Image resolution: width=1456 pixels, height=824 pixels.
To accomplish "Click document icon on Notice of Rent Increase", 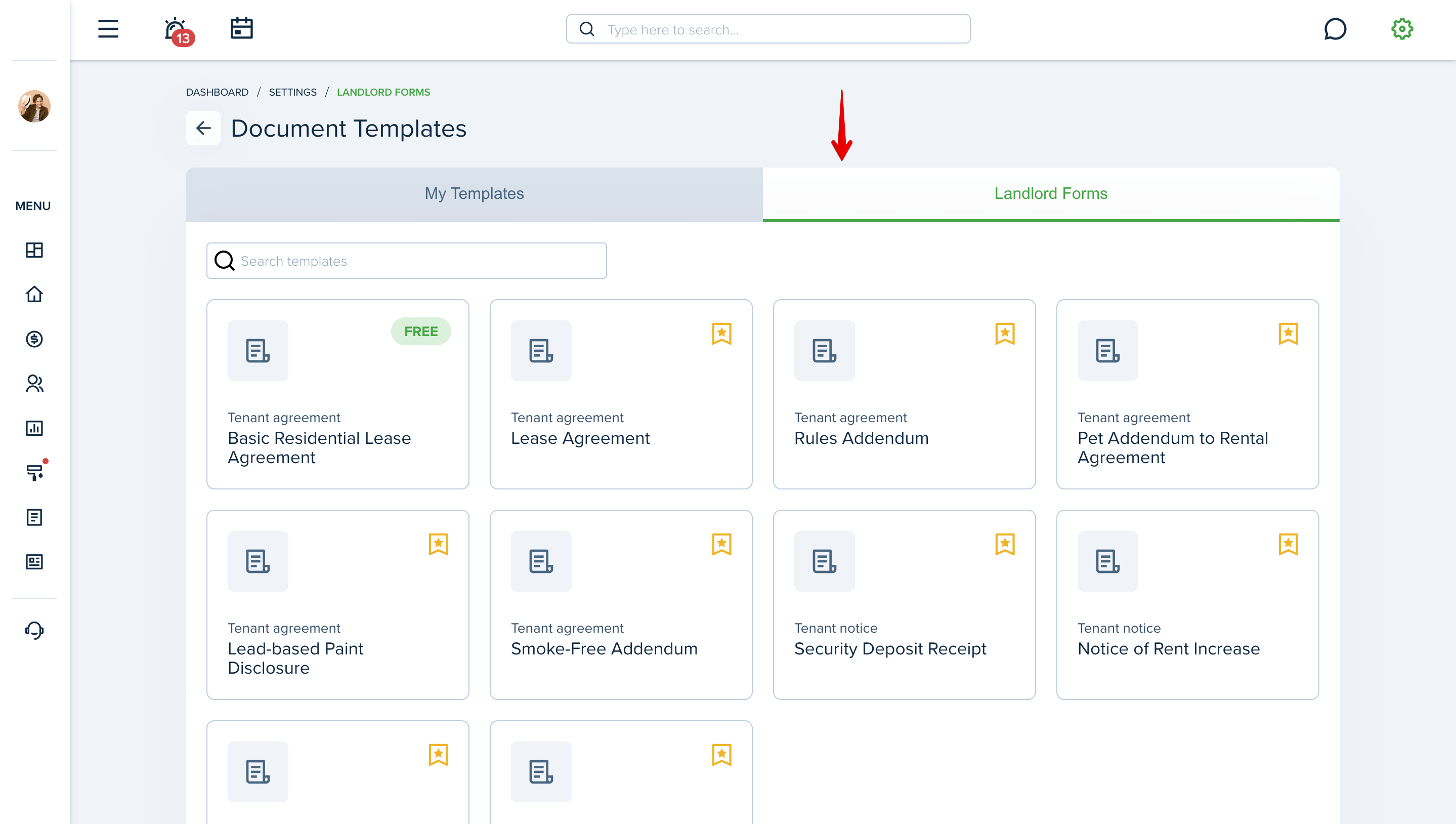I will point(1108,561).
